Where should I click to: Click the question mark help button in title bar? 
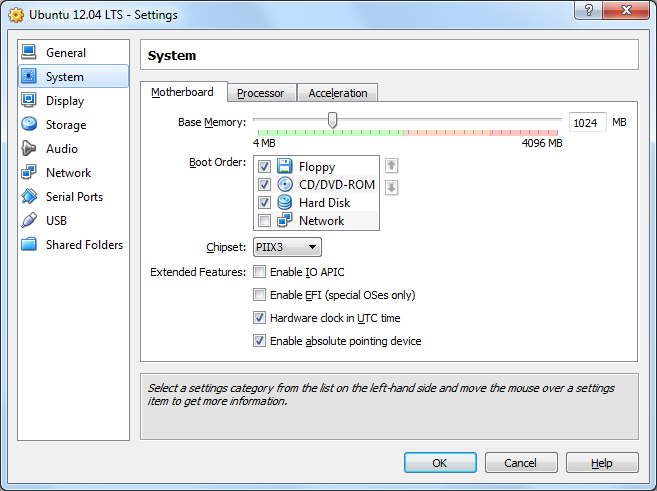pyautogui.click(x=588, y=10)
